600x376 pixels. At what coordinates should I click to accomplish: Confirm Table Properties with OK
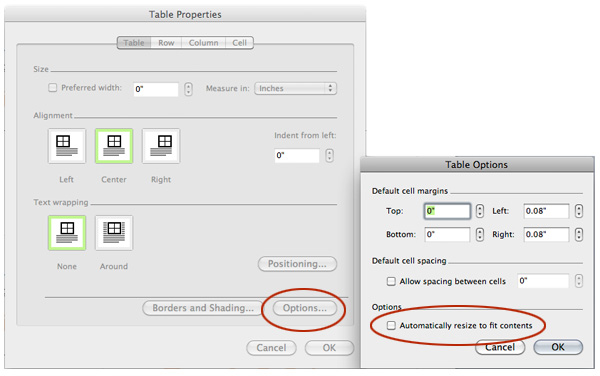tap(329, 348)
